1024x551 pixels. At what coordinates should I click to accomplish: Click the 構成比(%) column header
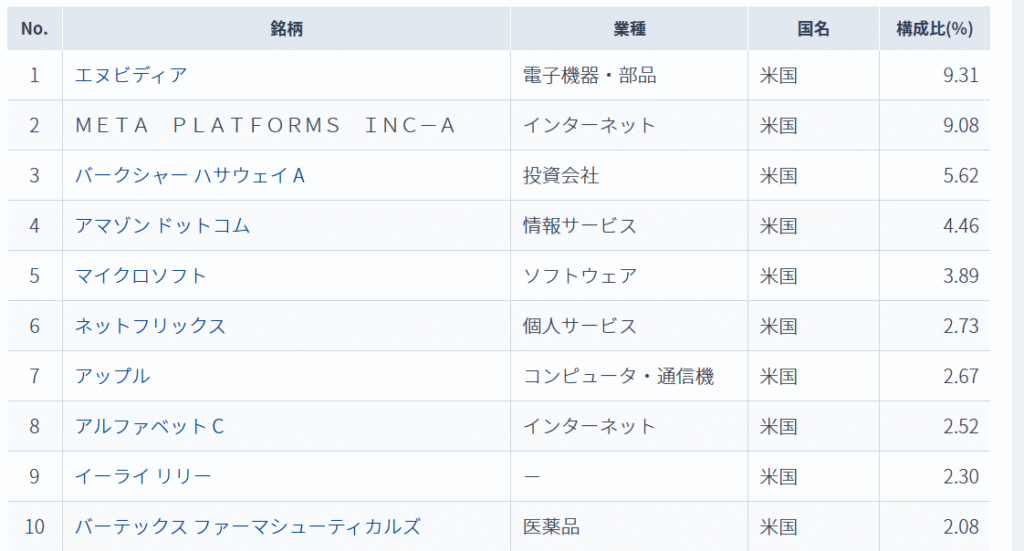point(934,28)
